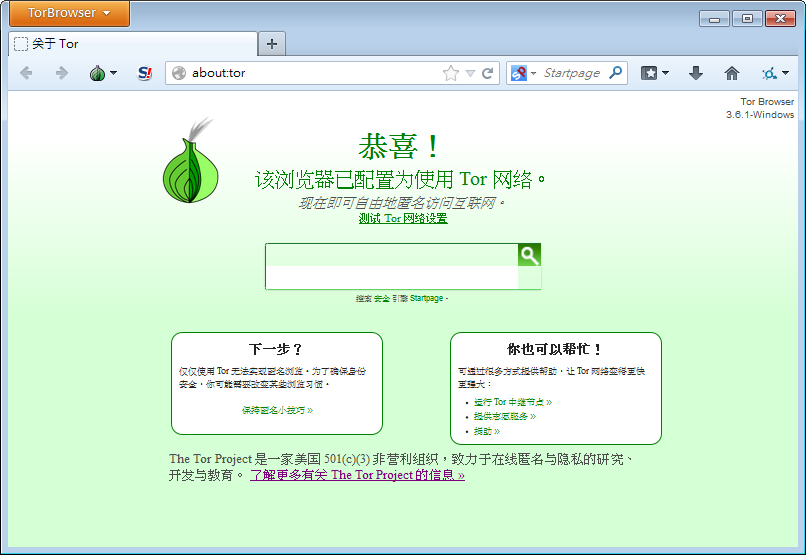Open the URL history dropdown arrow

[470, 73]
